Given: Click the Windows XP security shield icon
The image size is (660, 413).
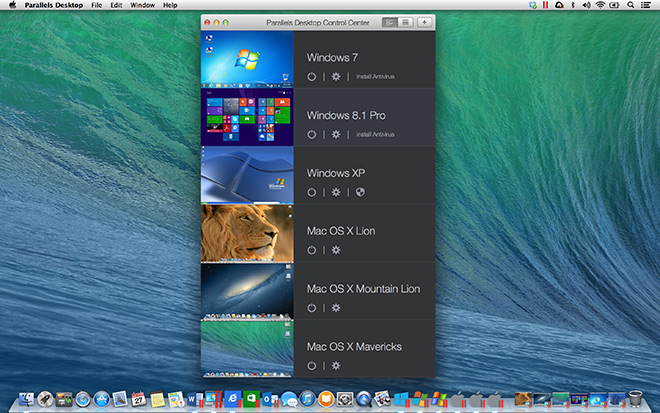Looking at the screenshot, I should pyautogui.click(x=360, y=192).
